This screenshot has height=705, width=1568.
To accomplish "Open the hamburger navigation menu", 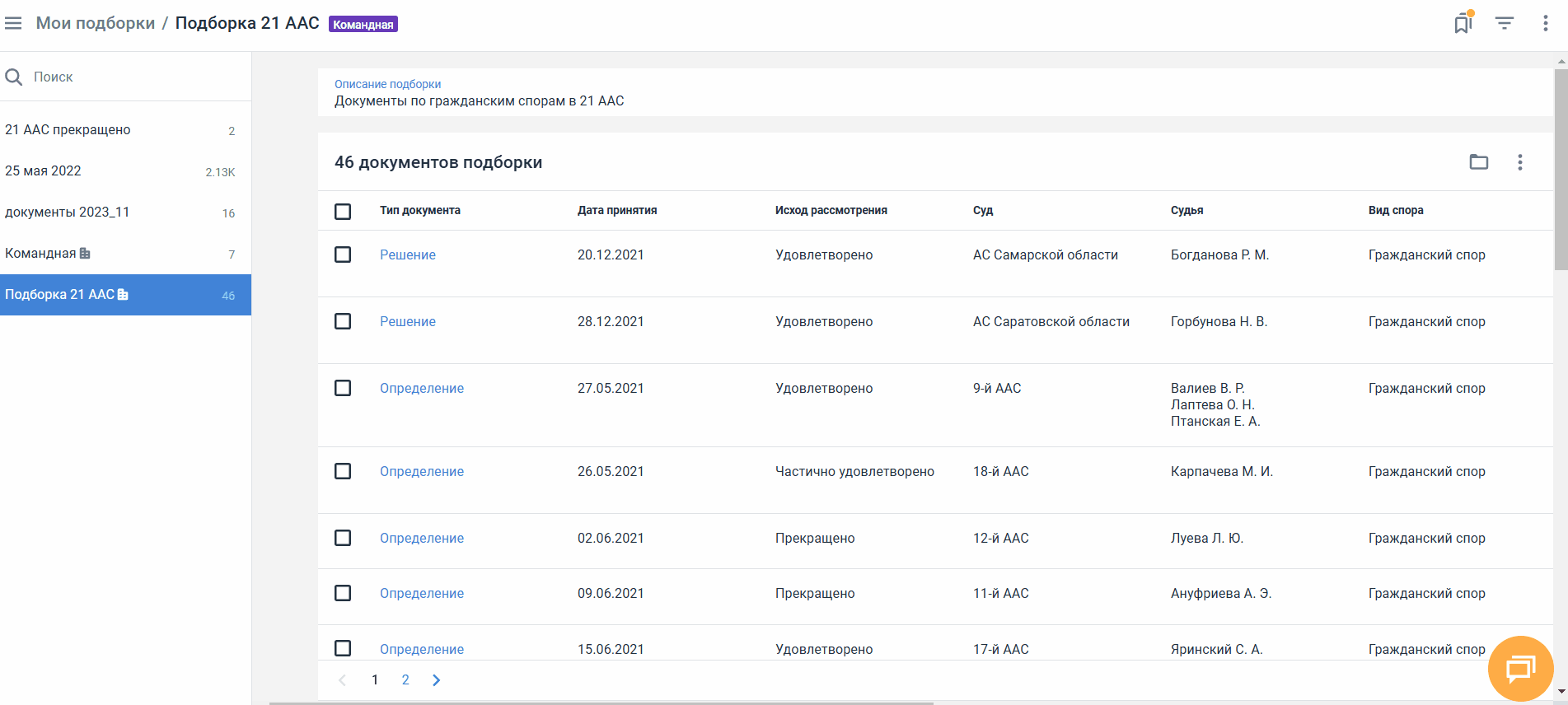I will click(x=13, y=23).
